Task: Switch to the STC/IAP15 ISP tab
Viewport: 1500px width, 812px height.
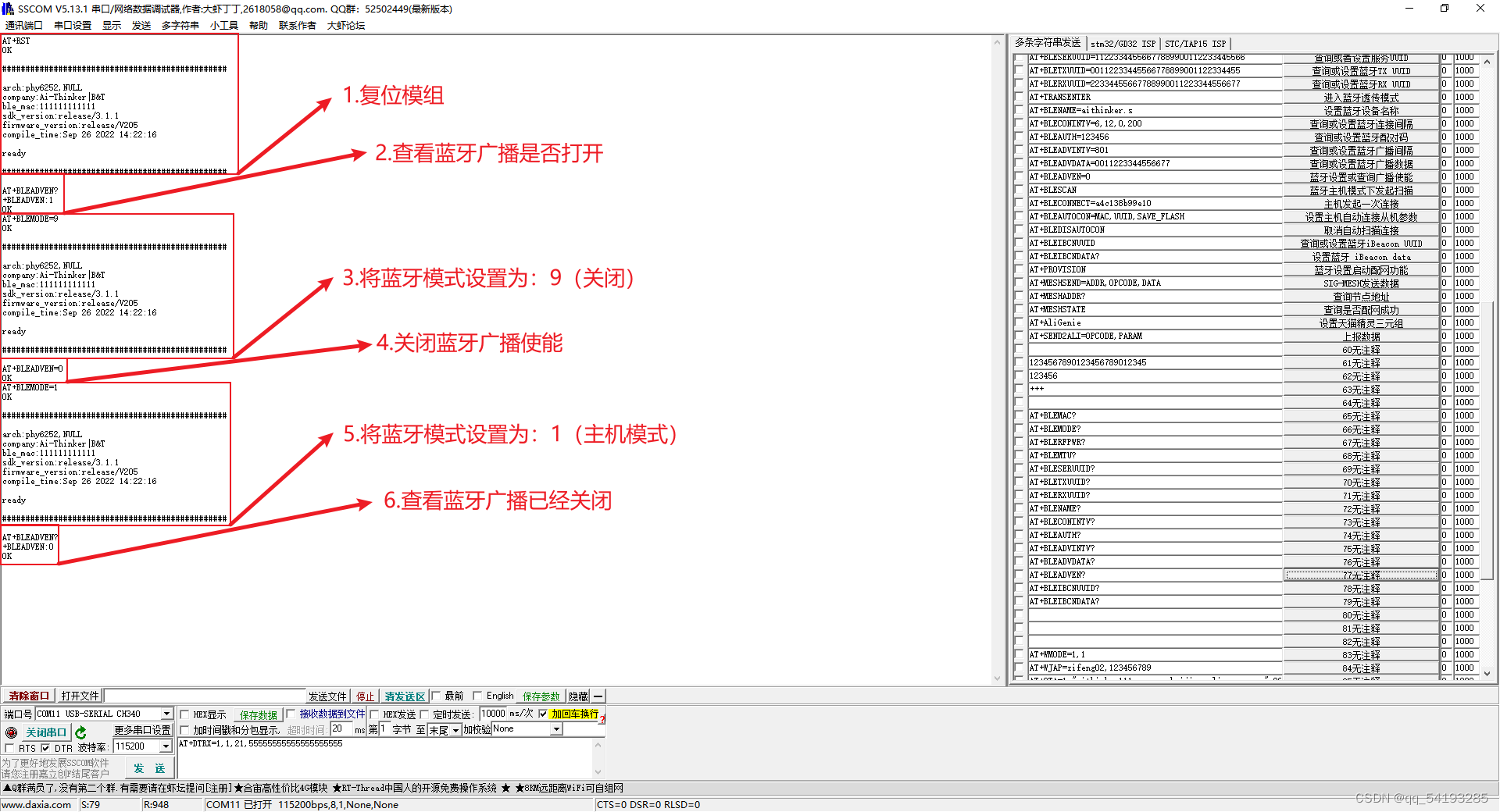Action: [1195, 44]
